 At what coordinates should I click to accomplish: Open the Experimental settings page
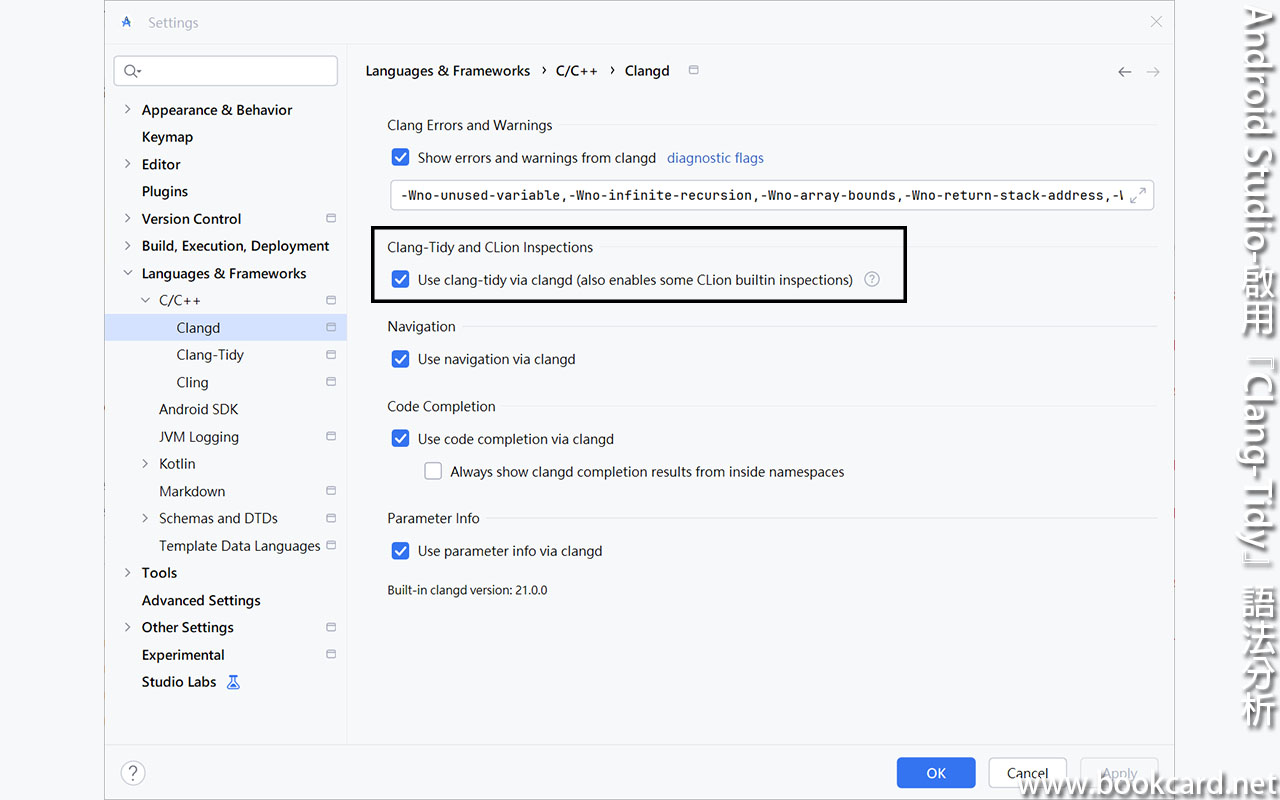point(183,655)
